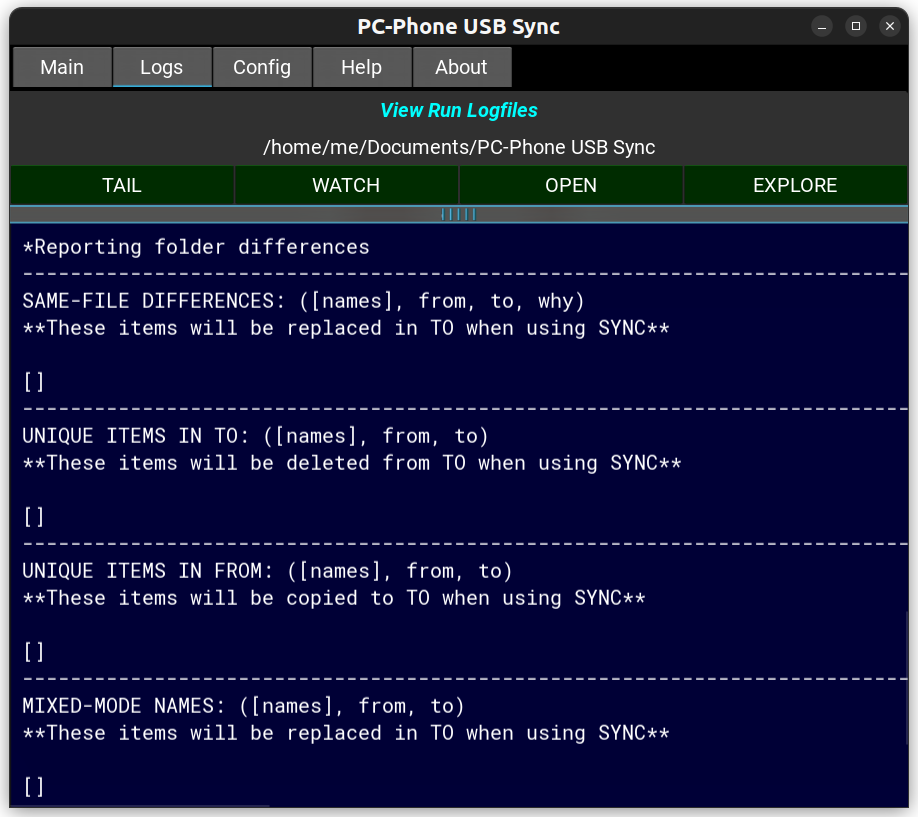918x817 pixels.
Task: Minimize the PC-Phone USB Sync window
Action: pos(821,26)
